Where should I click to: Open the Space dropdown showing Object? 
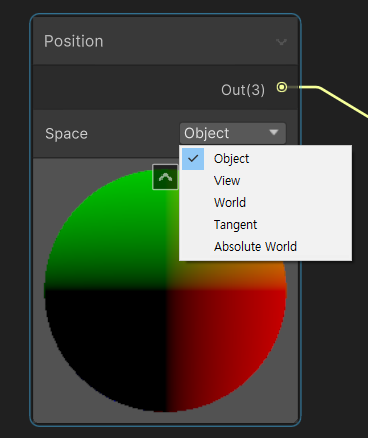[233, 133]
